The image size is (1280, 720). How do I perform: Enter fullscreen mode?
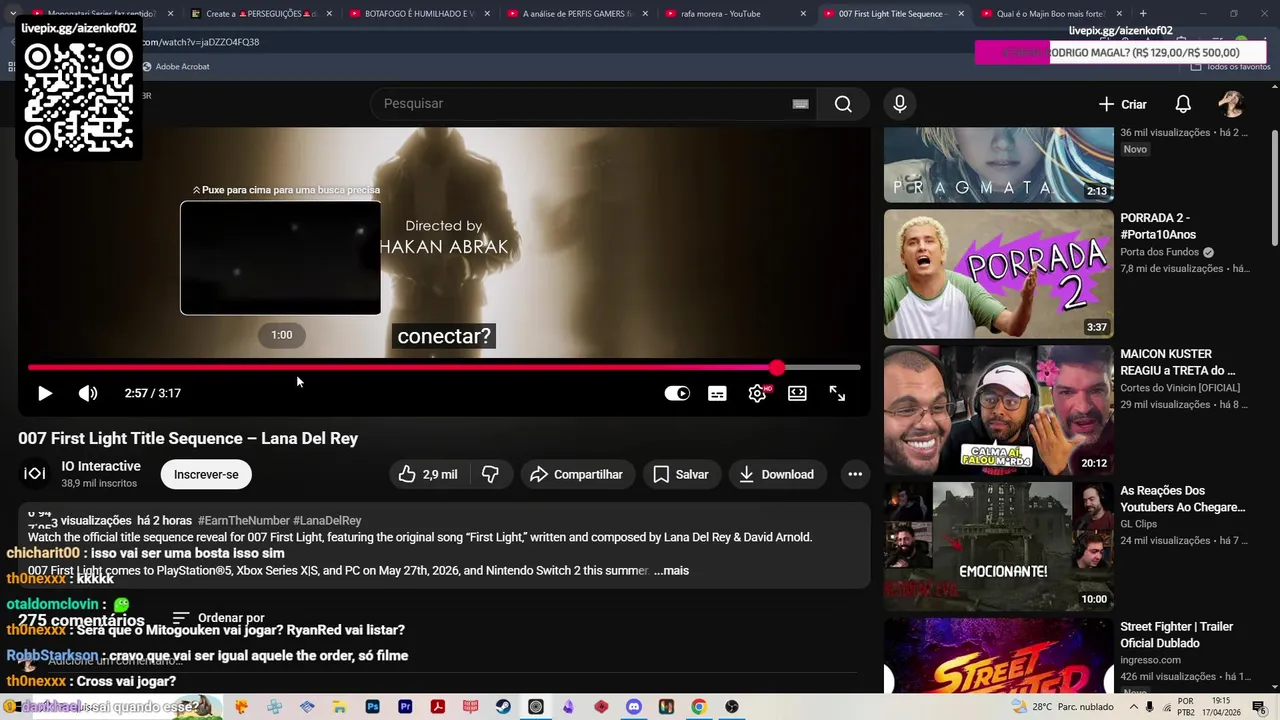coord(837,393)
